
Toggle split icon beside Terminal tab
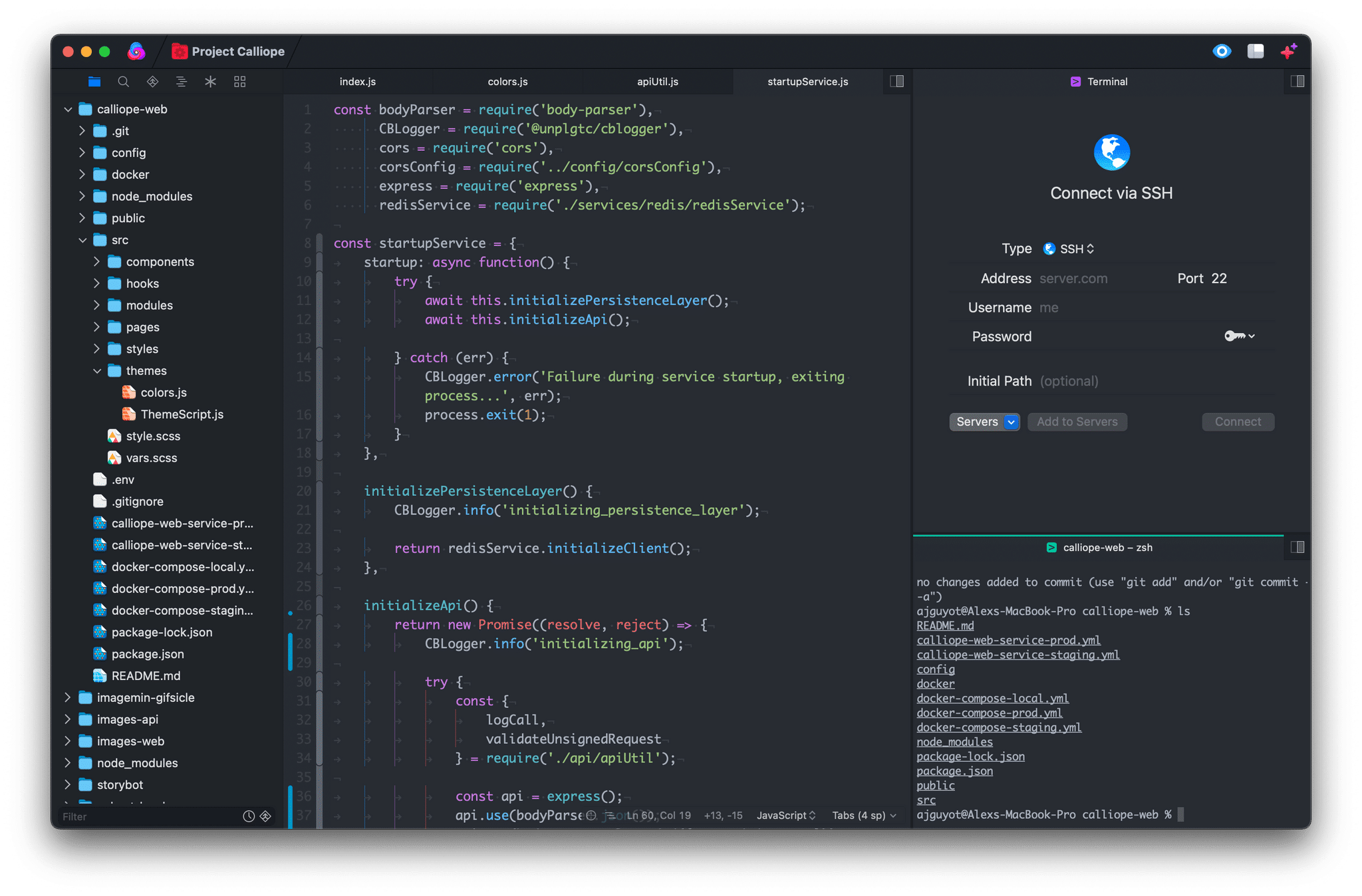click(1297, 81)
